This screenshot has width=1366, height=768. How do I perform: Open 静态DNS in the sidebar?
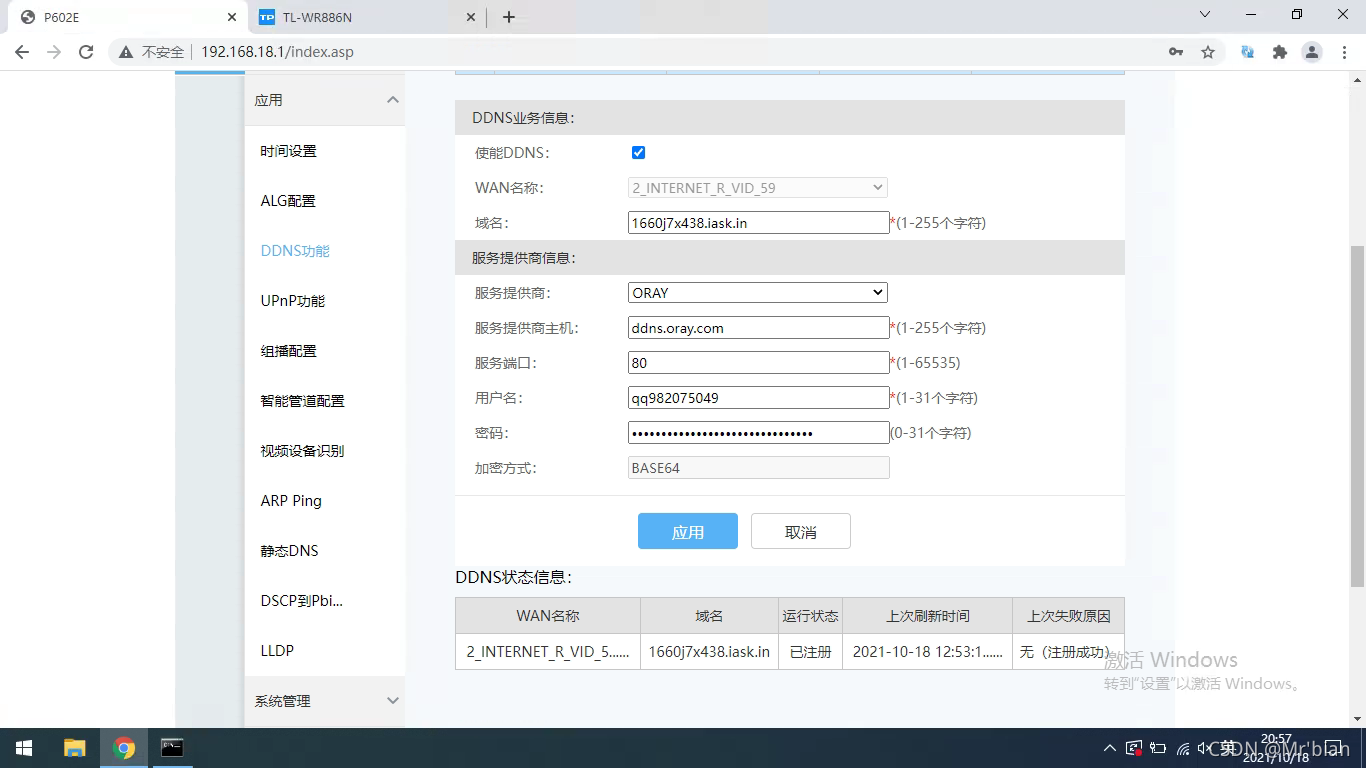click(x=289, y=551)
